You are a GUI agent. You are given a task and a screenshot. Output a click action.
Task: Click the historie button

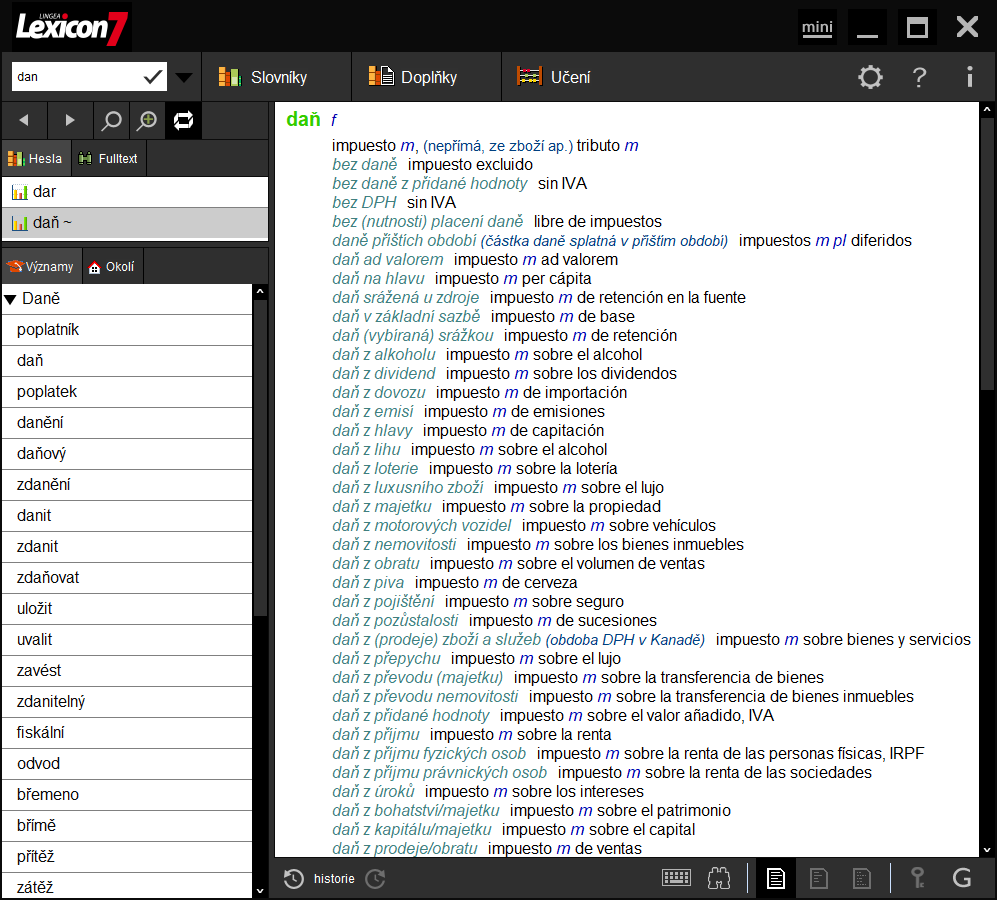[x=320, y=879]
